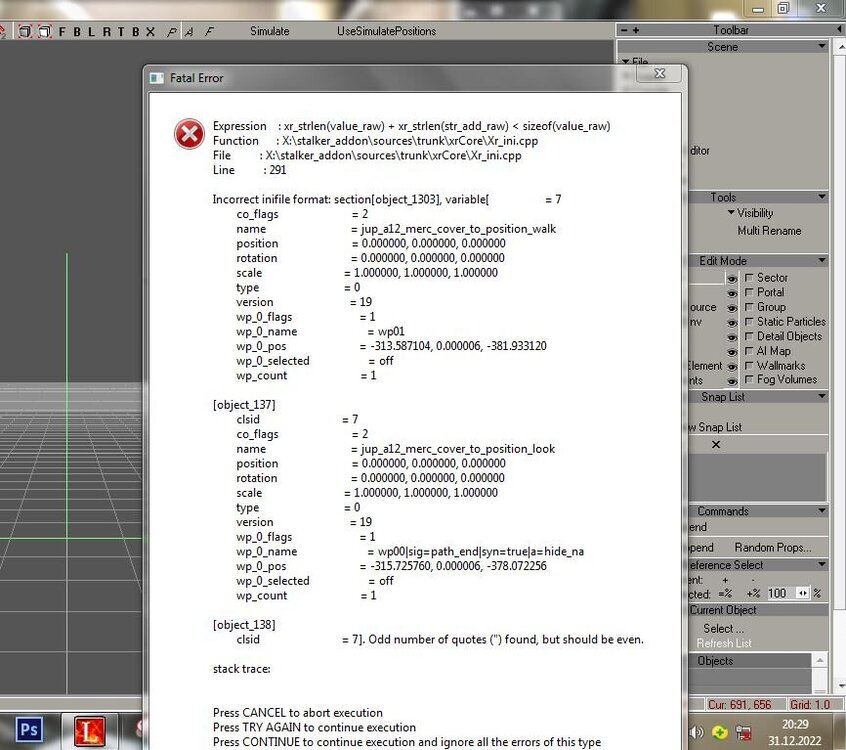Enable the Static Particles checkbox

coord(749,322)
